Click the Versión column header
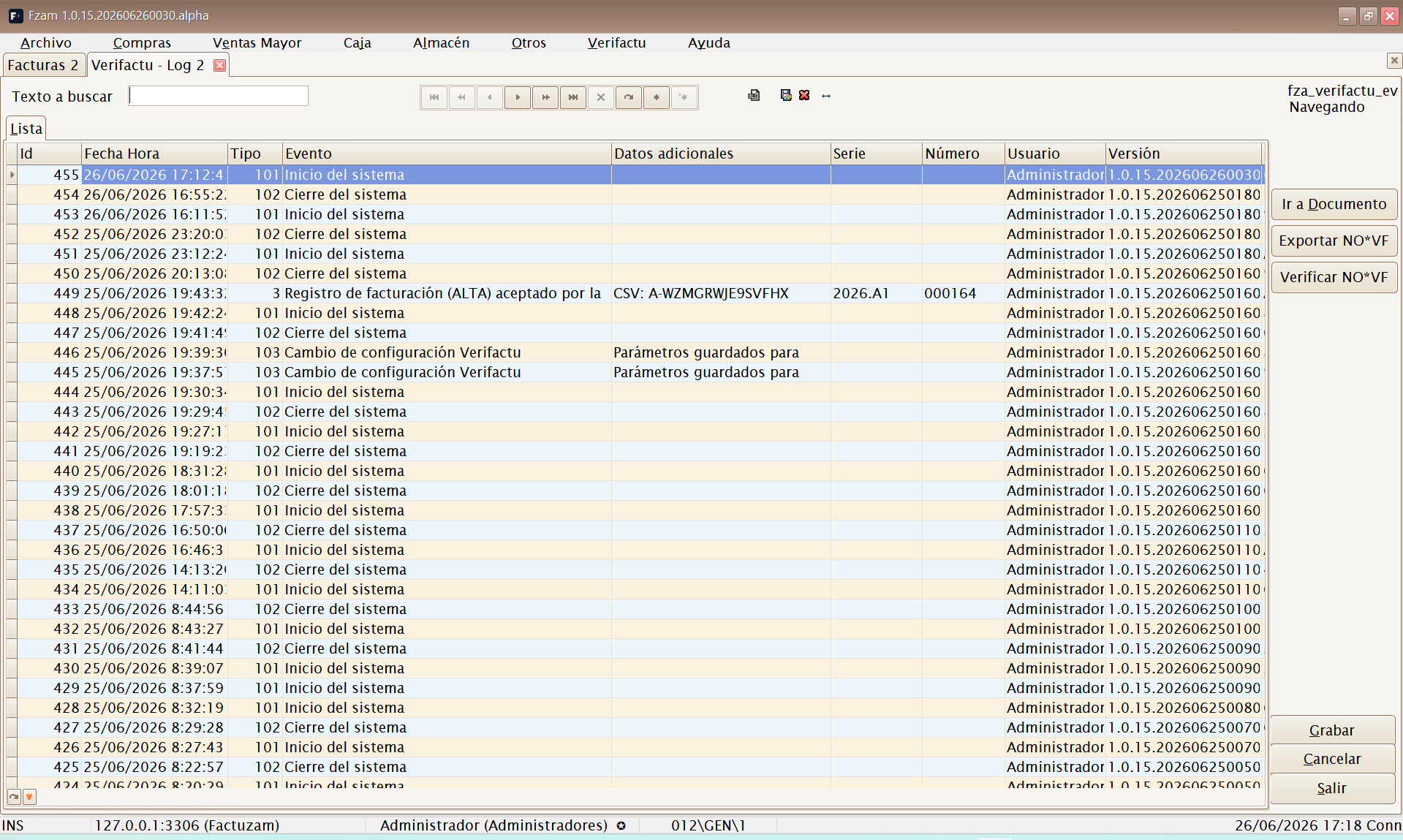This screenshot has width=1403, height=840. click(1184, 154)
